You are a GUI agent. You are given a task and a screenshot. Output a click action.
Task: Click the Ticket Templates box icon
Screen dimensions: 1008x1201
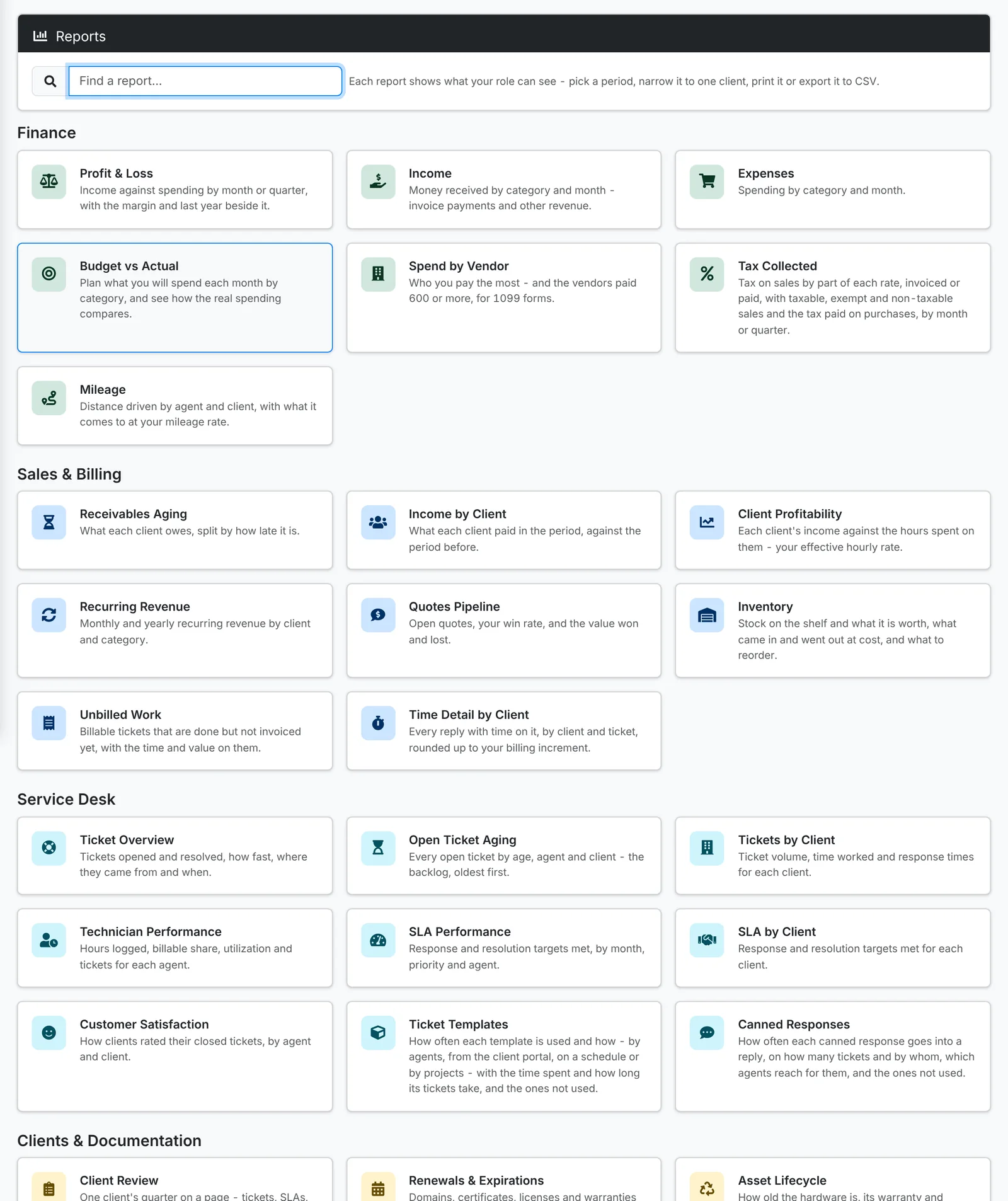(x=378, y=1033)
